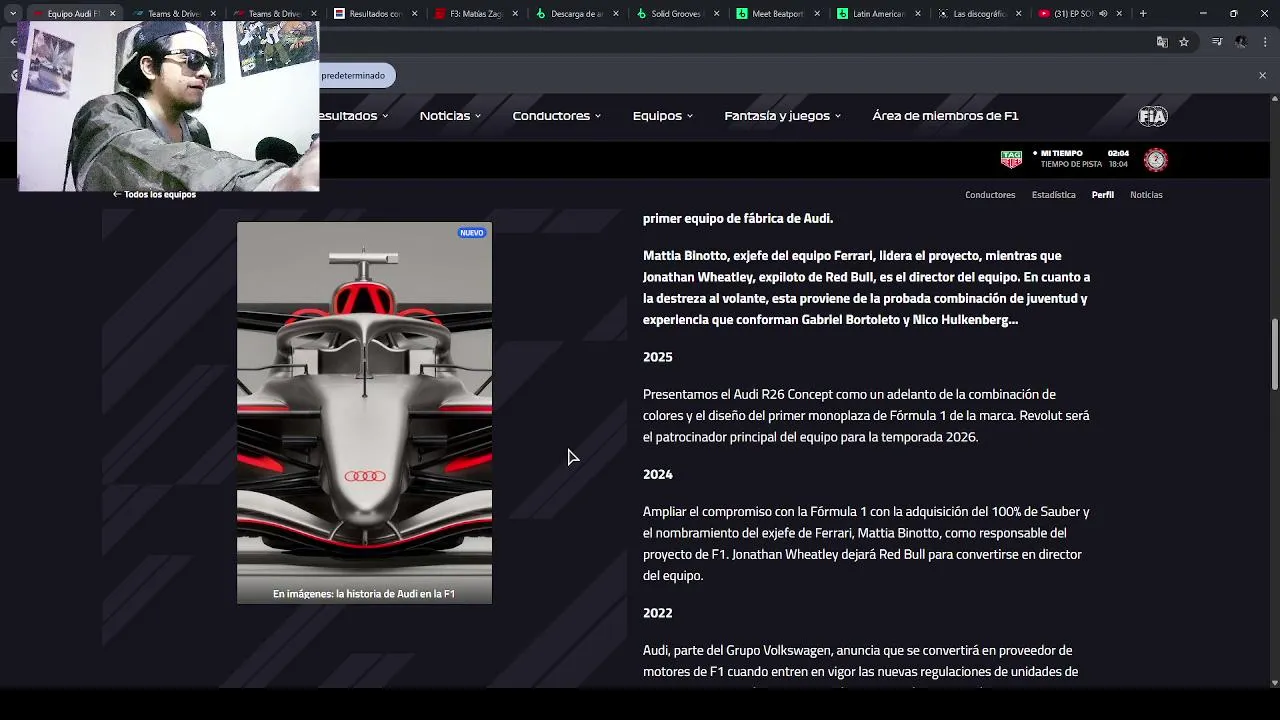Close the Meet Beatport tab

[817, 14]
